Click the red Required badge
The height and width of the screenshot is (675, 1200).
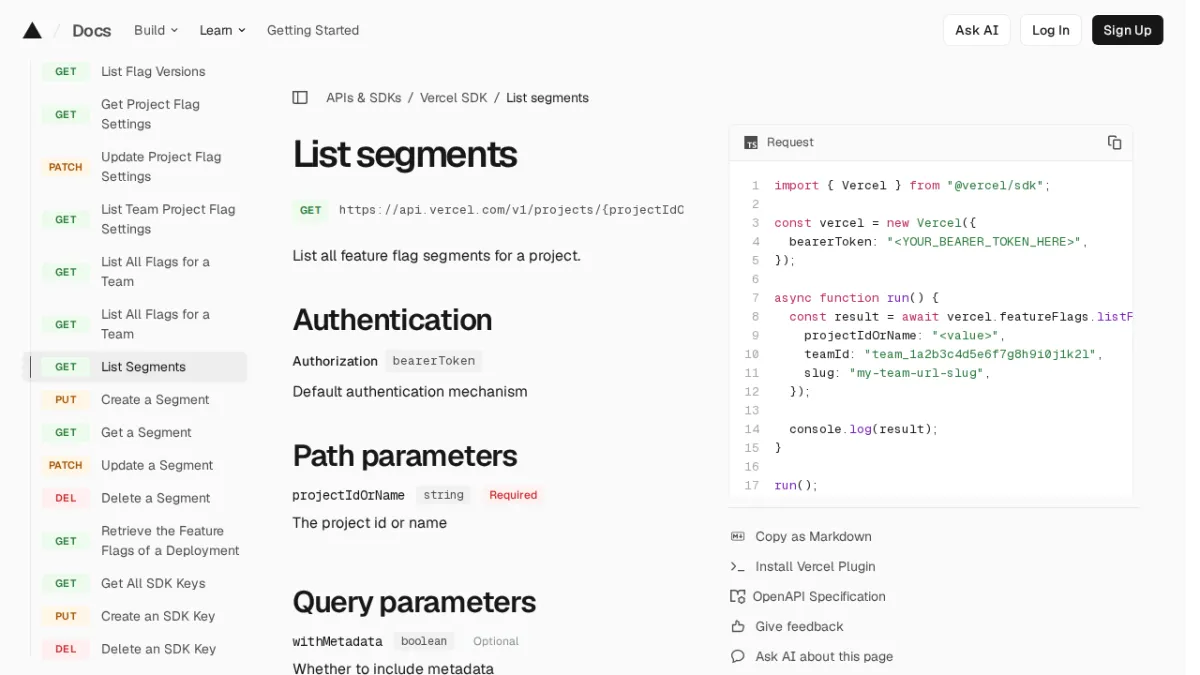(x=513, y=495)
